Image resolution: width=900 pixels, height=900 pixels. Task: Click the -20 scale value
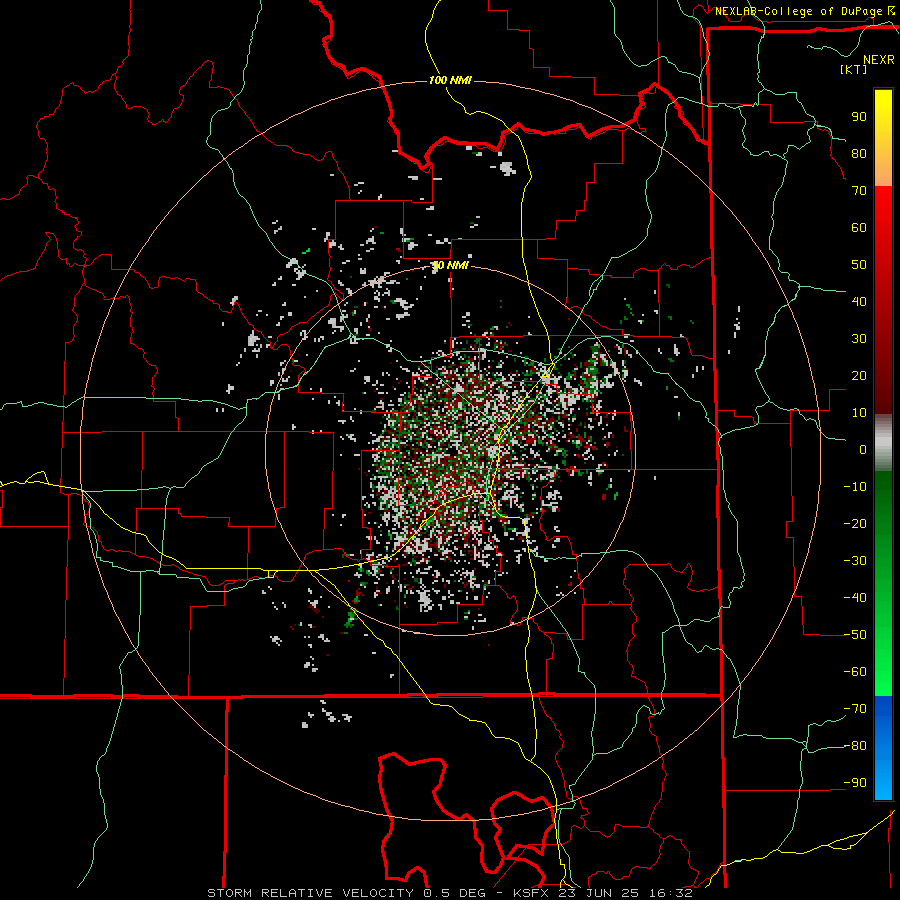coord(855,523)
